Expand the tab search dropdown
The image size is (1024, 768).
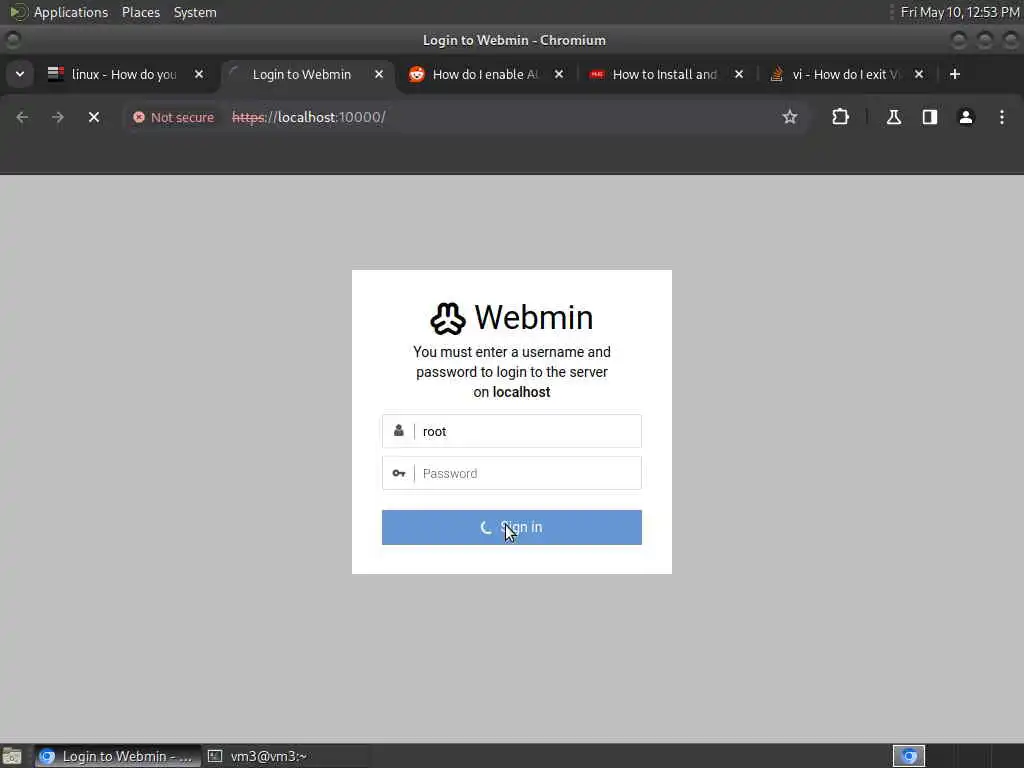pyautogui.click(x=20, y=74)
